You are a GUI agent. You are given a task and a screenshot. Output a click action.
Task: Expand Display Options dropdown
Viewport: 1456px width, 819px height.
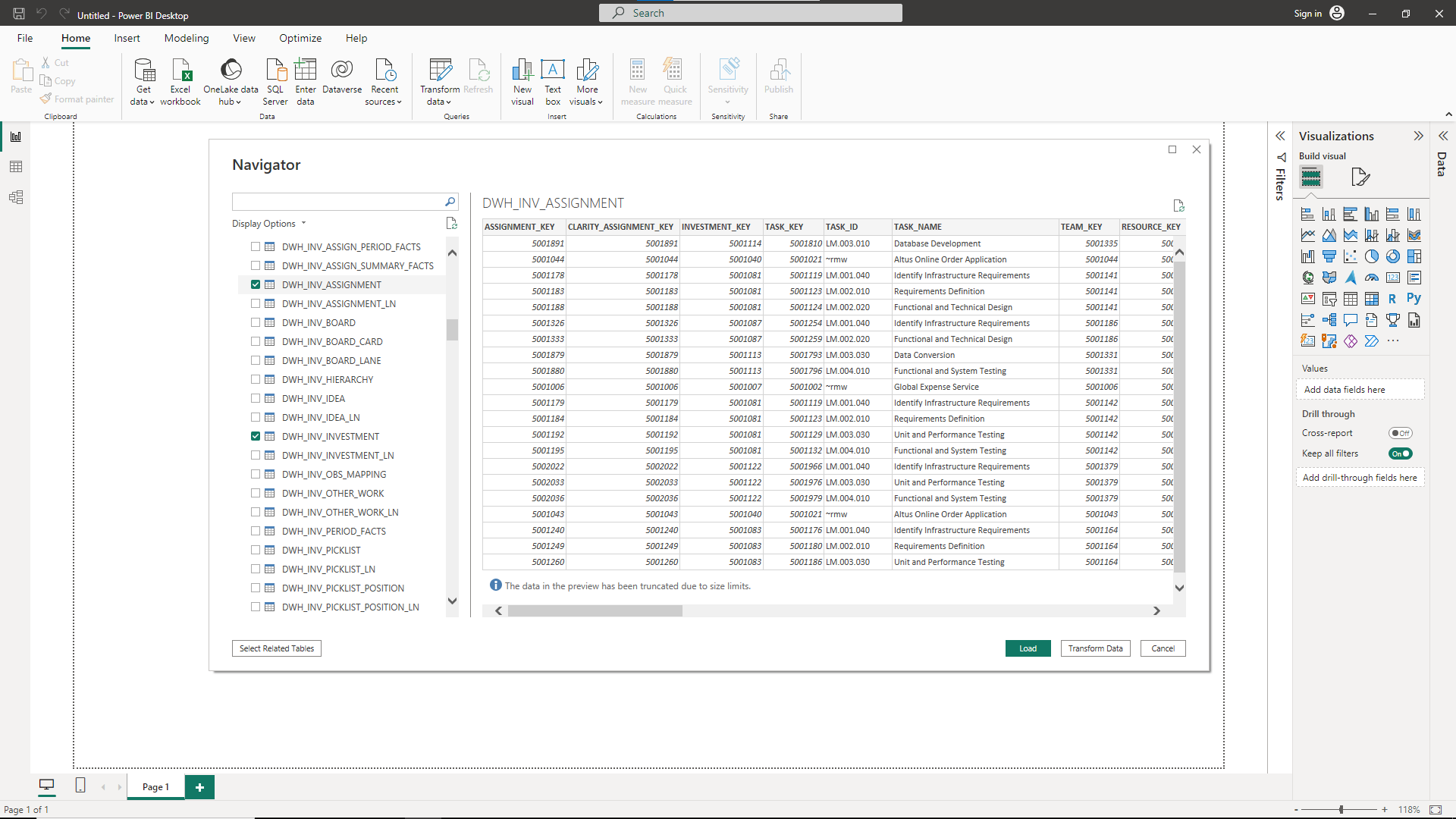[x=269, y=224]
